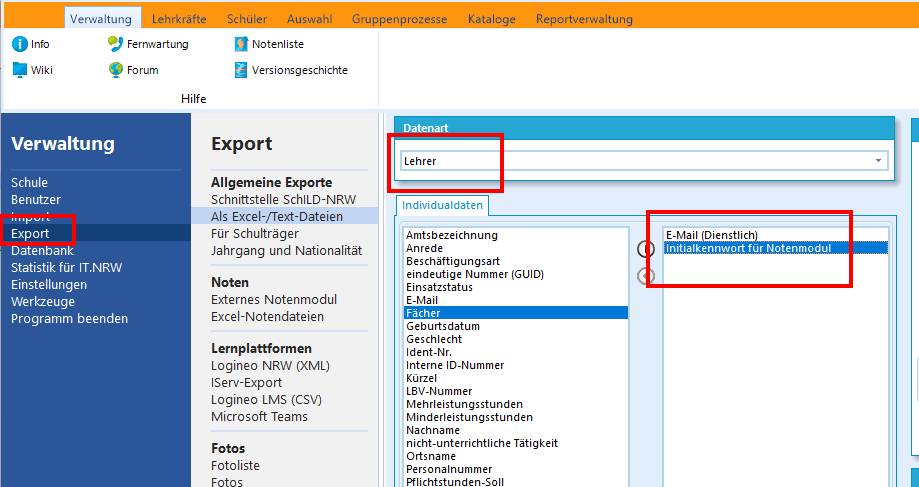Click the add-field right arrow button
This screenshot has width=919, height=487.
645,250
